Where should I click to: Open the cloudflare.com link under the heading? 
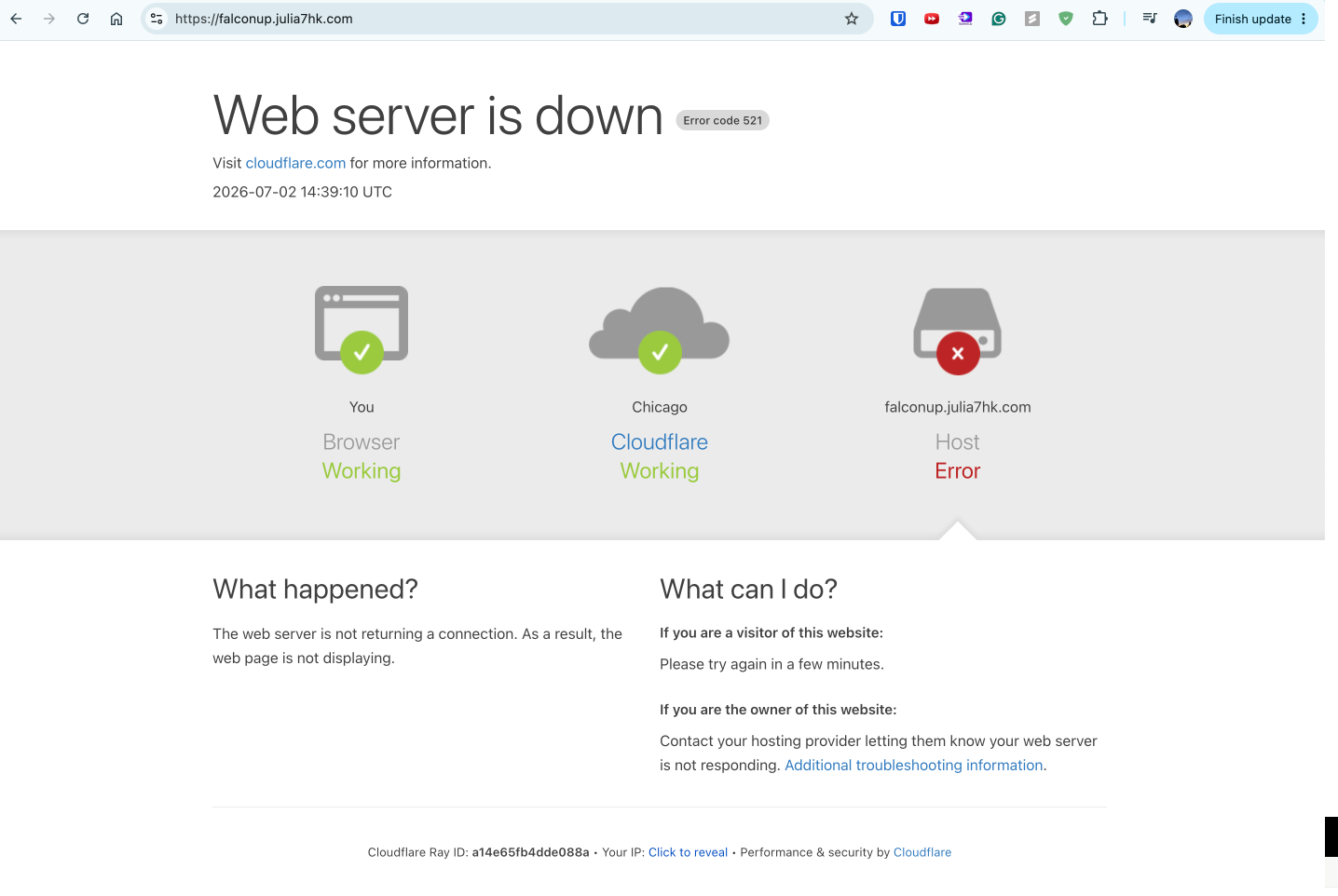tap(295, 163)
